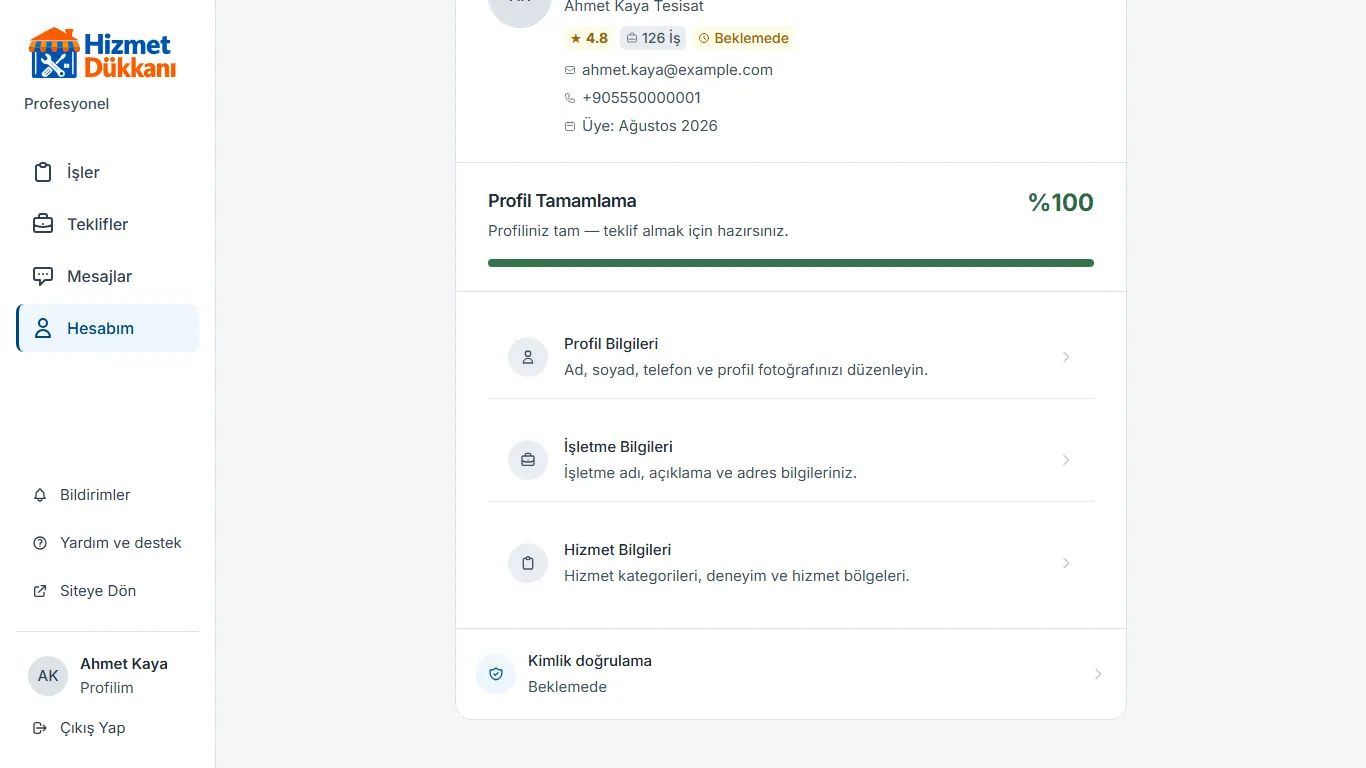The height and width of the screenshot is (768, 1366).
Task: Expand İşletme Bilgileri with its chevron
Action: (1066, 460)
